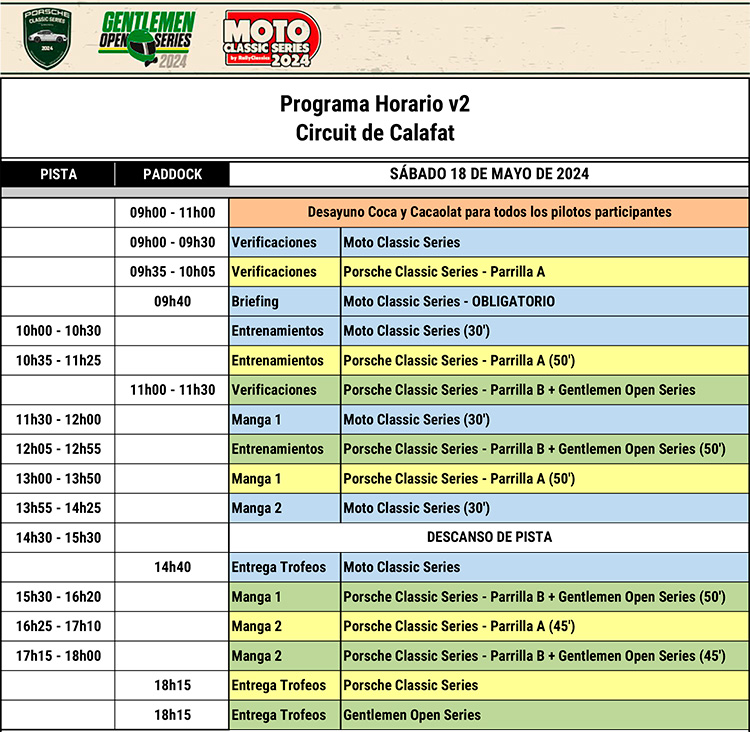
Task: Select the PISTA column header
Action: click(x=58, y=174)
